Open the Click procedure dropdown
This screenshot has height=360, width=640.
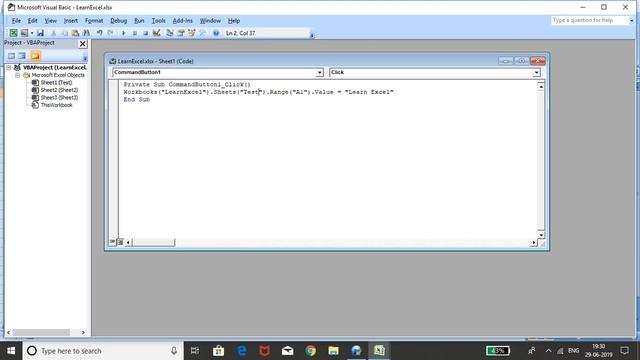[536, 72]
